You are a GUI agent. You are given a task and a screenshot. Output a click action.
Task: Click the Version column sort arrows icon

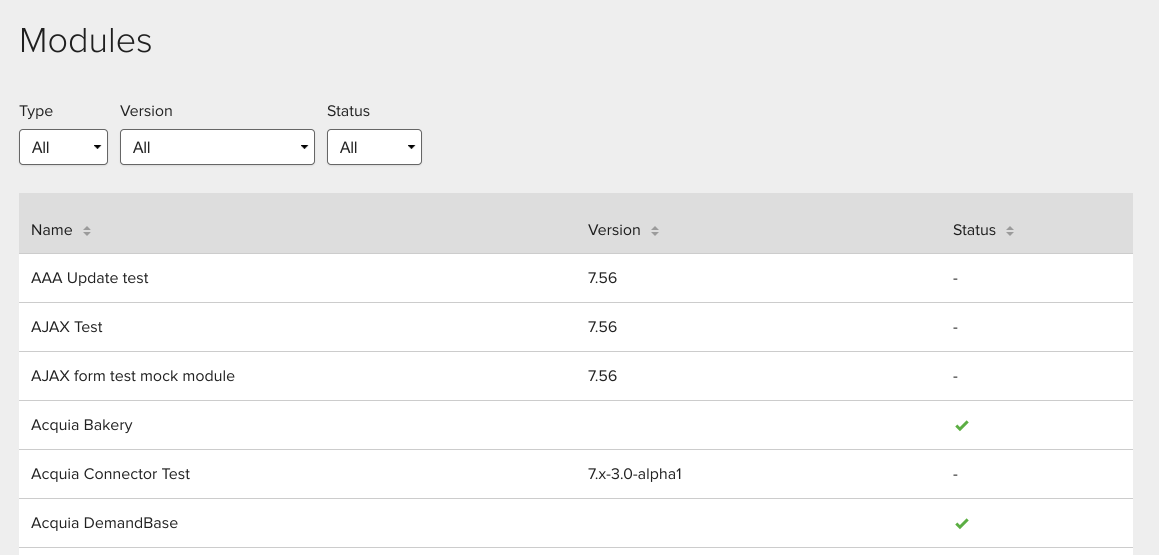coord(654,231)
